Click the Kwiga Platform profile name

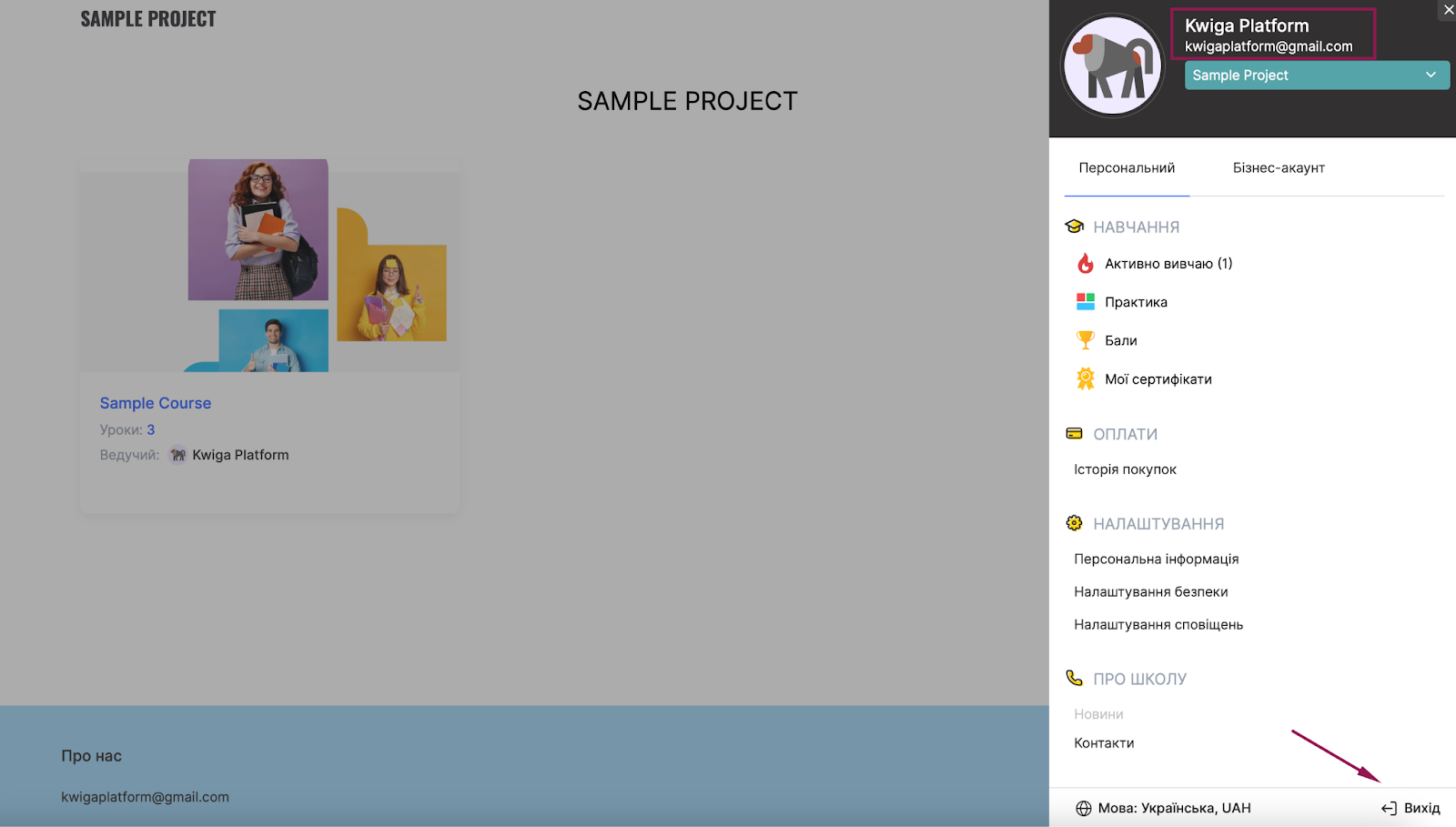coord(1247,25)
